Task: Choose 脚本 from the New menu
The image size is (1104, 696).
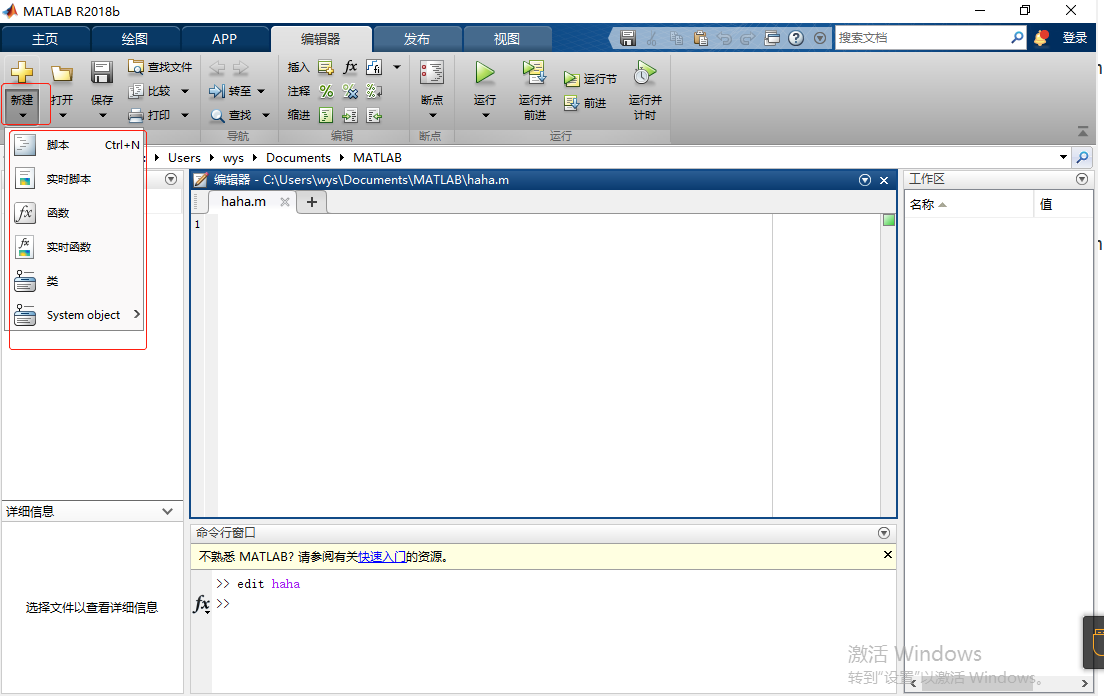Action: click(77, 145)
